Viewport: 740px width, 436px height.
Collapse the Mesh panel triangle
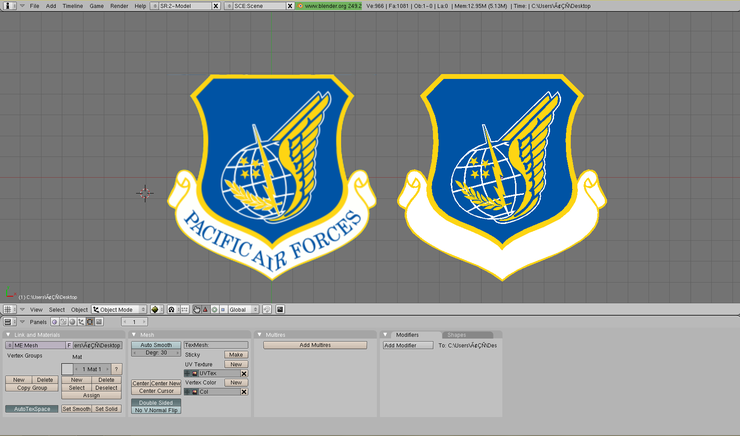click(x=134, y=335)
